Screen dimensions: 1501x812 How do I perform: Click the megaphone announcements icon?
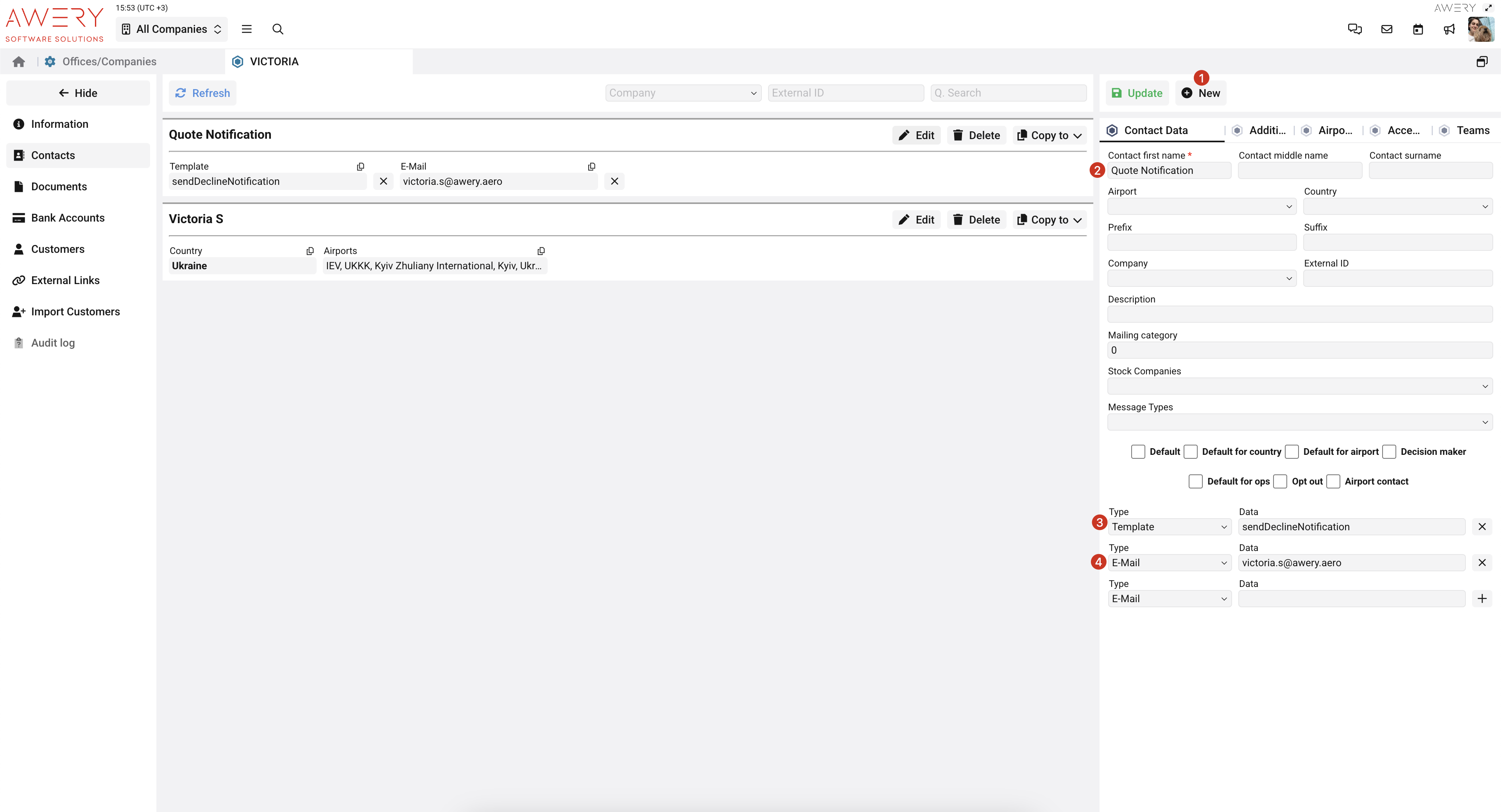pyautogui.click(x=1449, y=29)
